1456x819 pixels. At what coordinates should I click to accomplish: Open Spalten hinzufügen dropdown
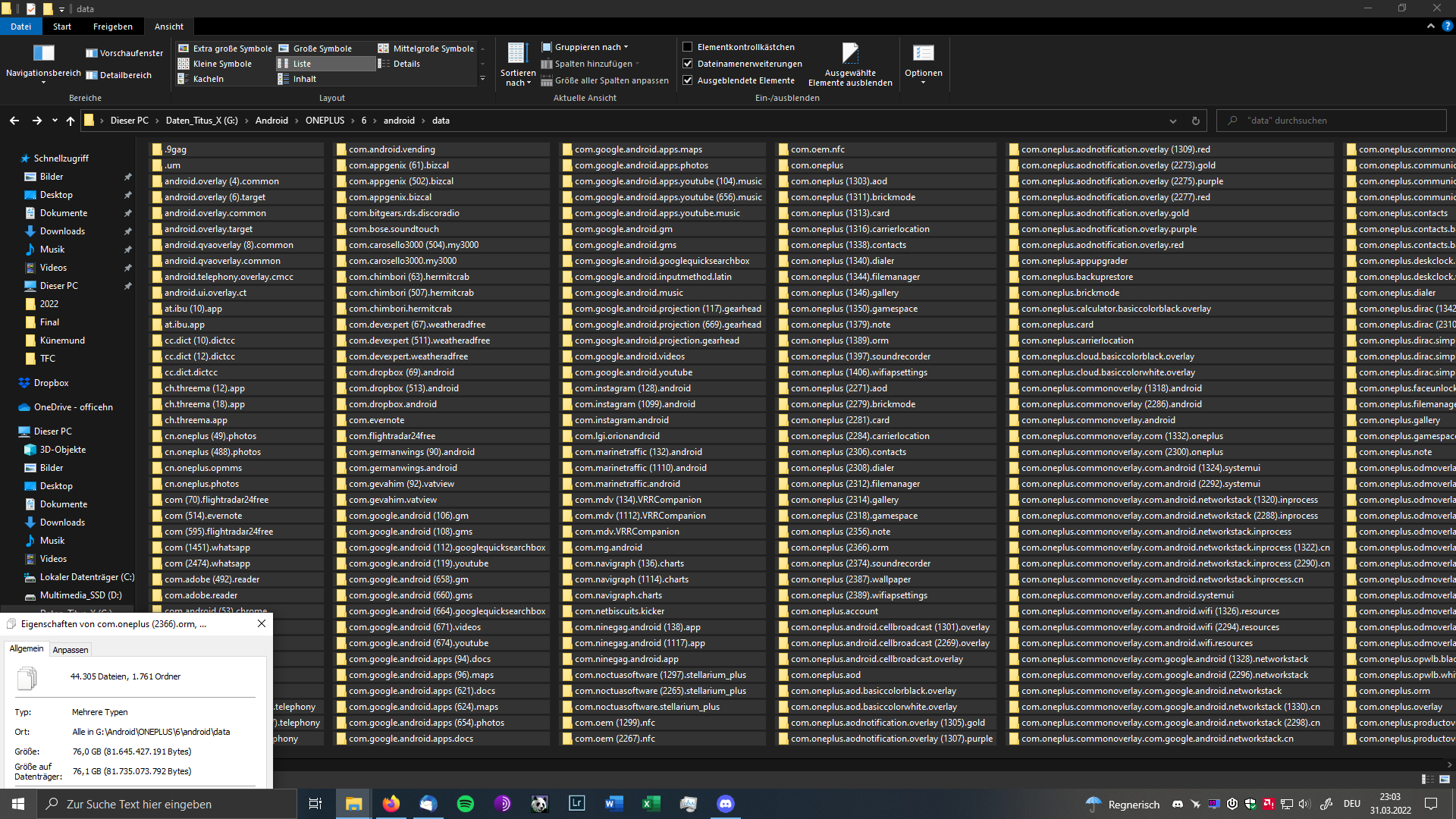(x=590, y=64)
